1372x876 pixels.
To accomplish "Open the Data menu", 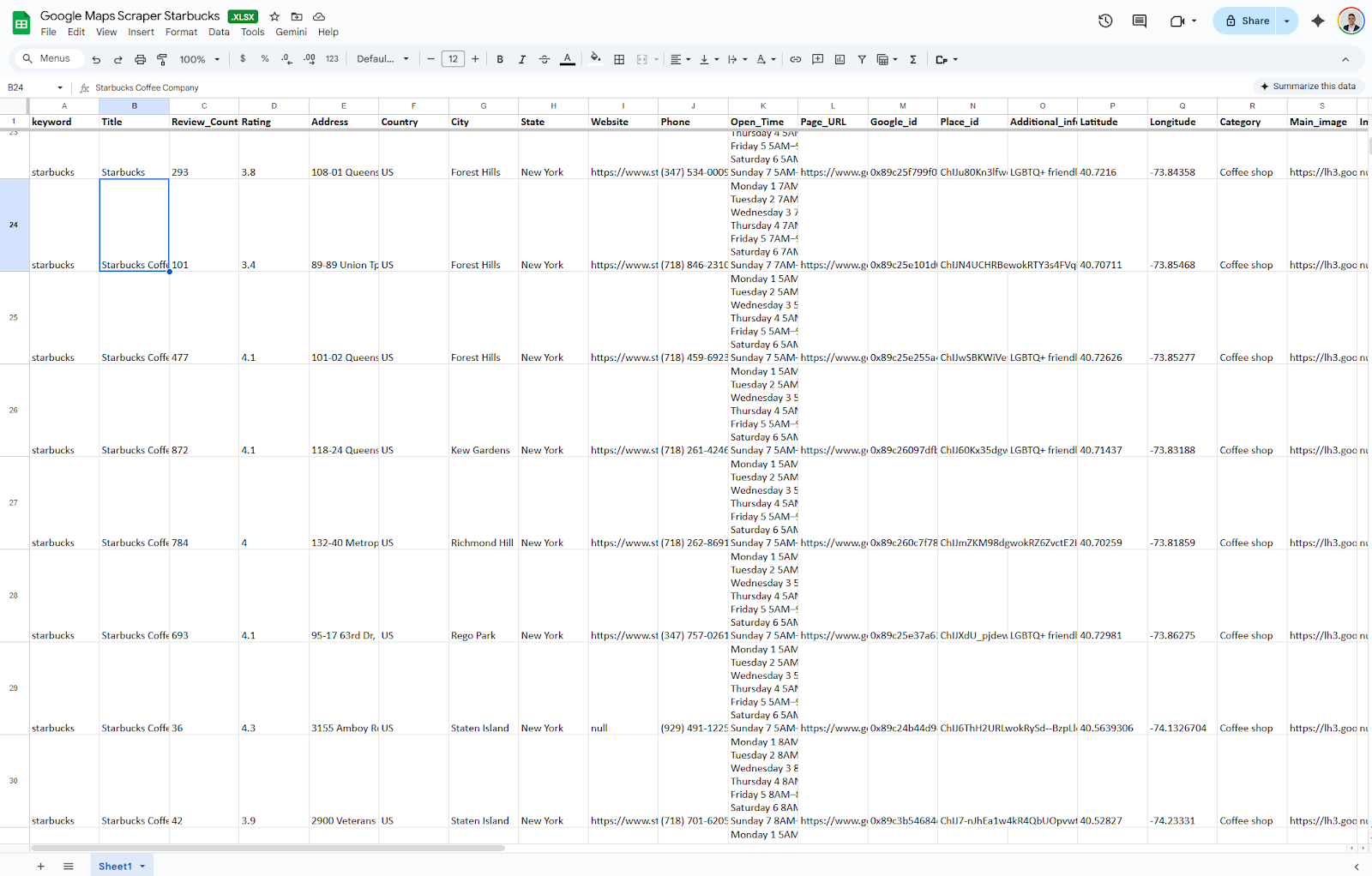I will 219,32.
